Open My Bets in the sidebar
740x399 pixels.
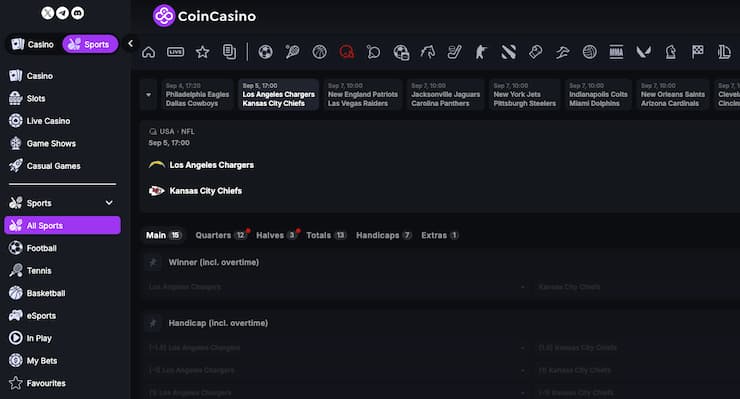pyautogui.click(x=62, y=361)
